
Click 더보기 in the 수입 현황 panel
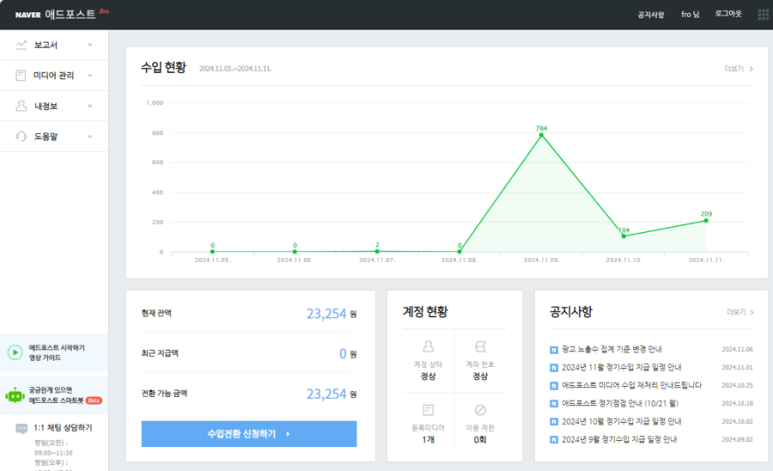tap(738, 69)
